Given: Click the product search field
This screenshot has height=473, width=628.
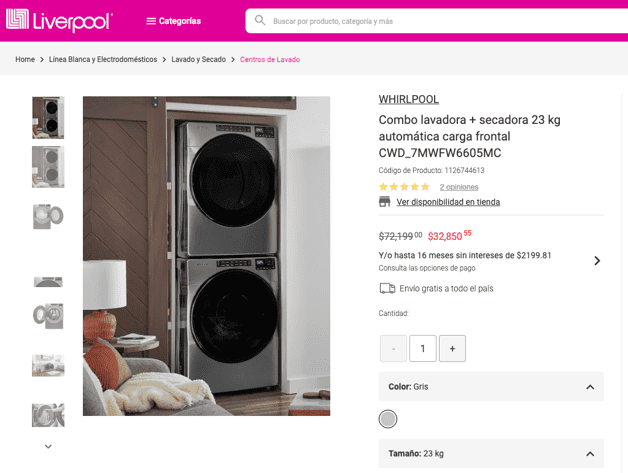Looking at the screenshot, I should (420, 21).
